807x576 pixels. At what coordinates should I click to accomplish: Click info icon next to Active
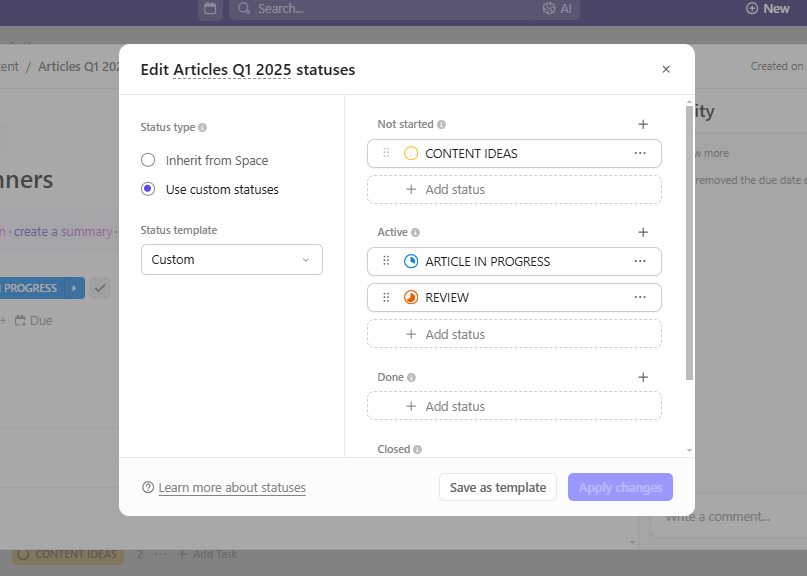pyautogui.click(x=415, y=232)
